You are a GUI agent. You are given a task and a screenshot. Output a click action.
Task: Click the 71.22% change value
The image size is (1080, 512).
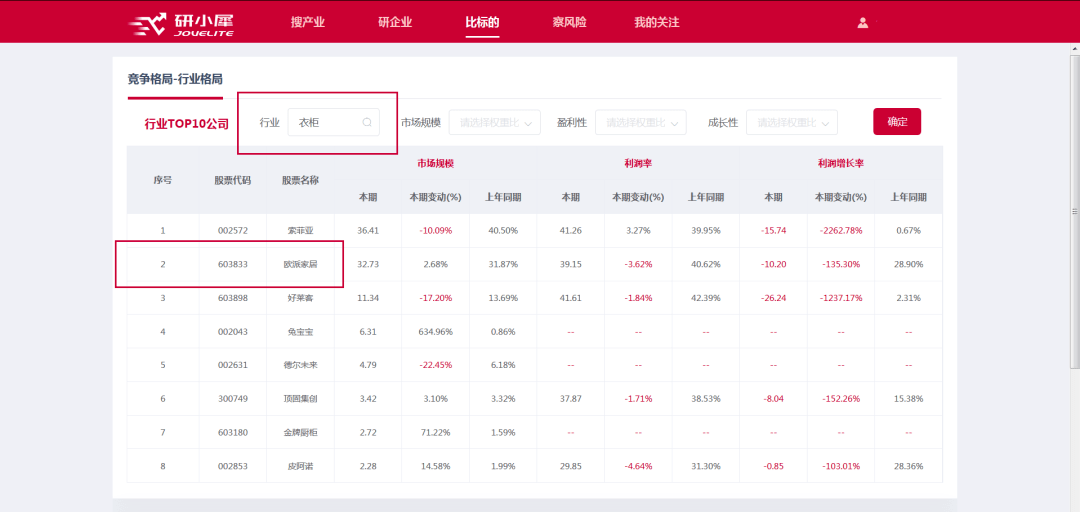coord(435,433)
